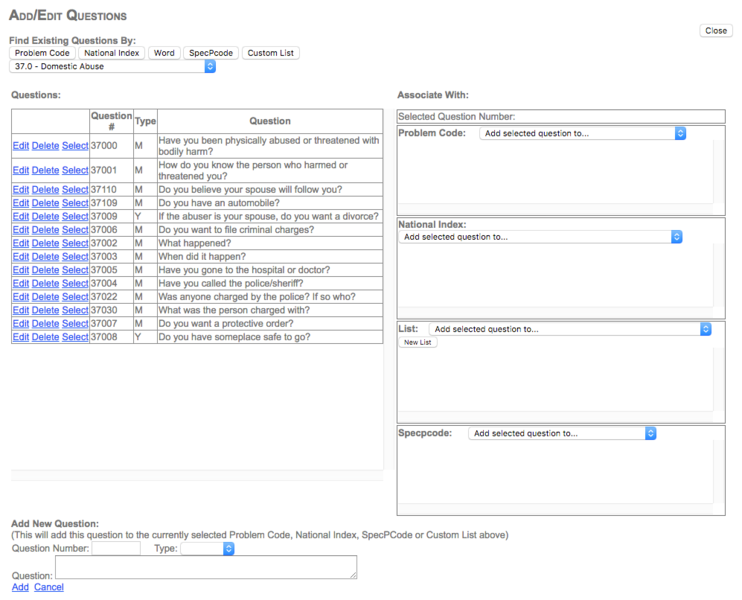Delete question 37006
This screenshot has width=742, height=600.
tap(45, 230)
